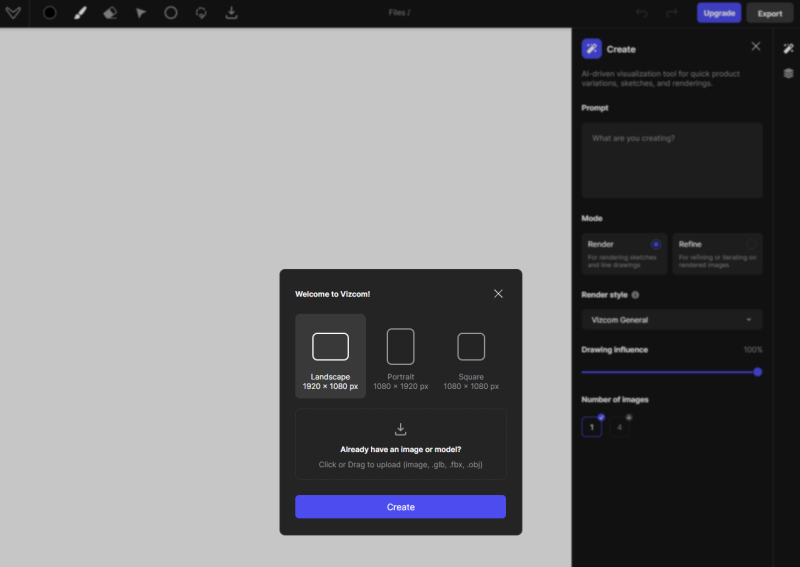Select the Move arrow tool
800x567 pixels.
point(141,13)
